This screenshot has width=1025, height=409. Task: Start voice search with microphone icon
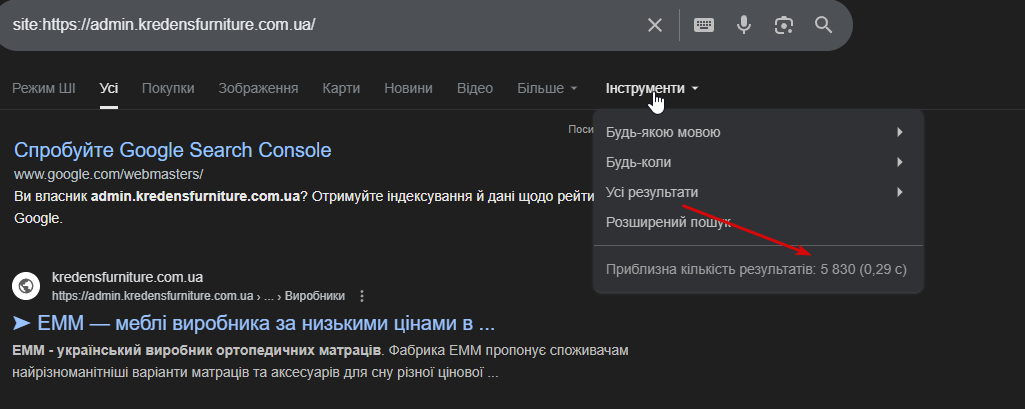(743, 25)
